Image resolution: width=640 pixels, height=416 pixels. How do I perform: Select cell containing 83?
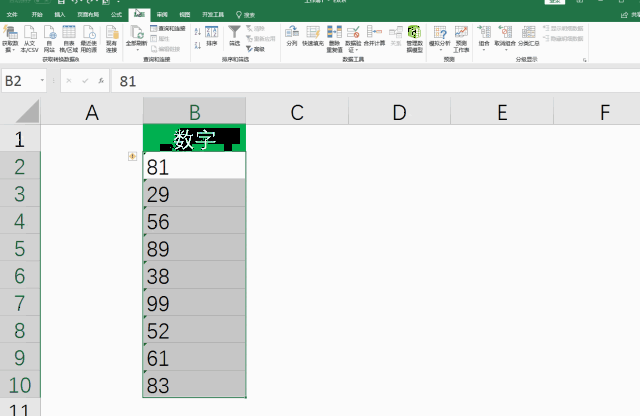(194, 384)
